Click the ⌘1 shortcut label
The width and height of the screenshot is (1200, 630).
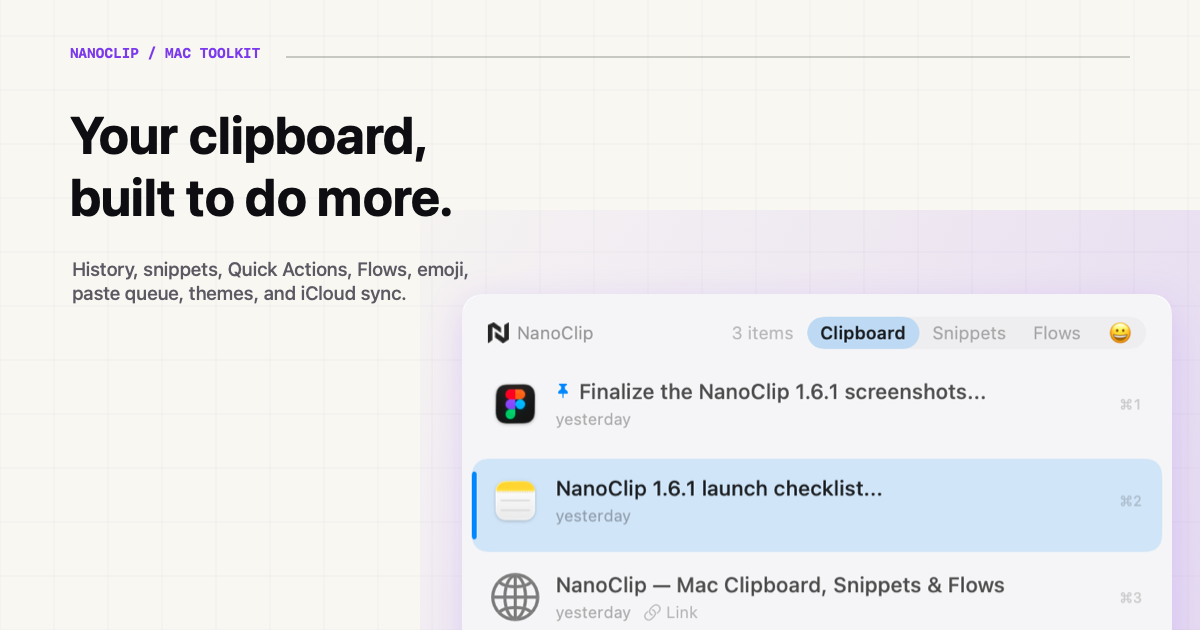tap(1130, 404)
